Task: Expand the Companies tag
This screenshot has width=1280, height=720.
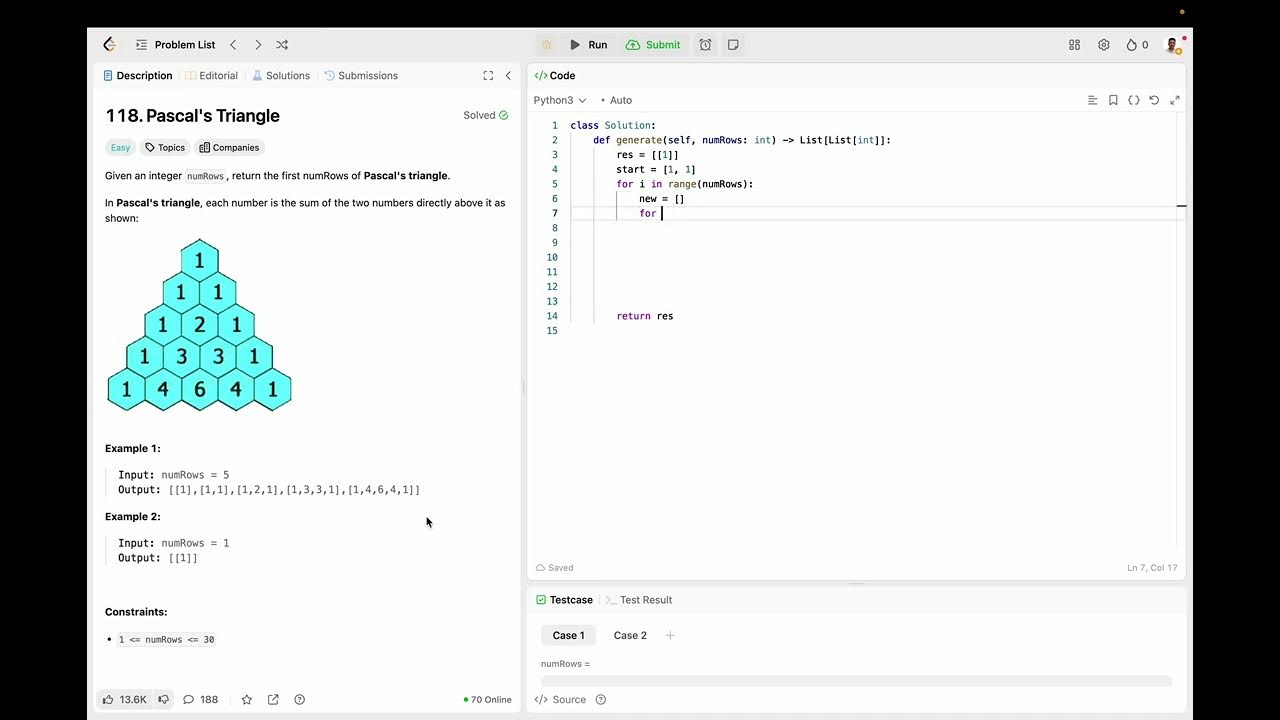Action: coord(229,148)
